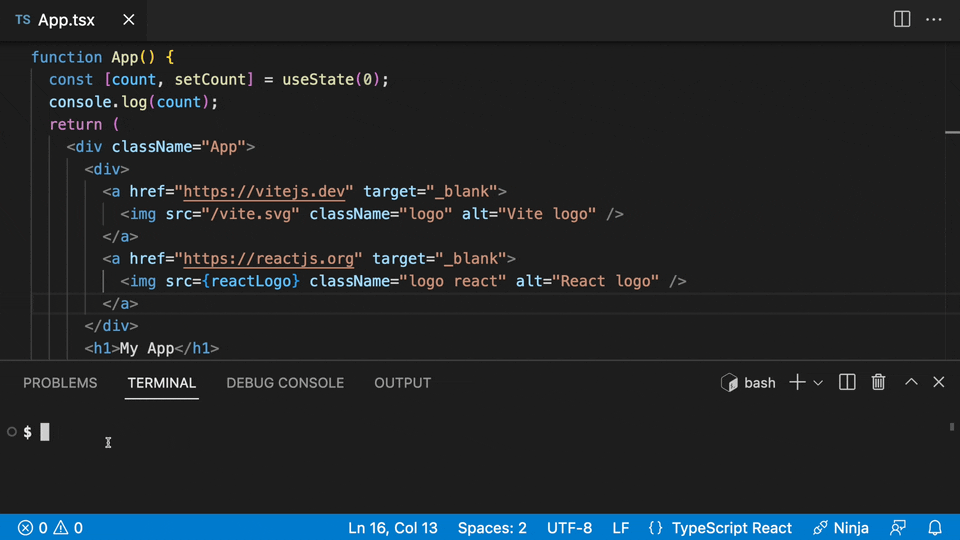The image size is (960, 540).
Task: Switch to the PROBLEMS tab
Action: point(60,383)
